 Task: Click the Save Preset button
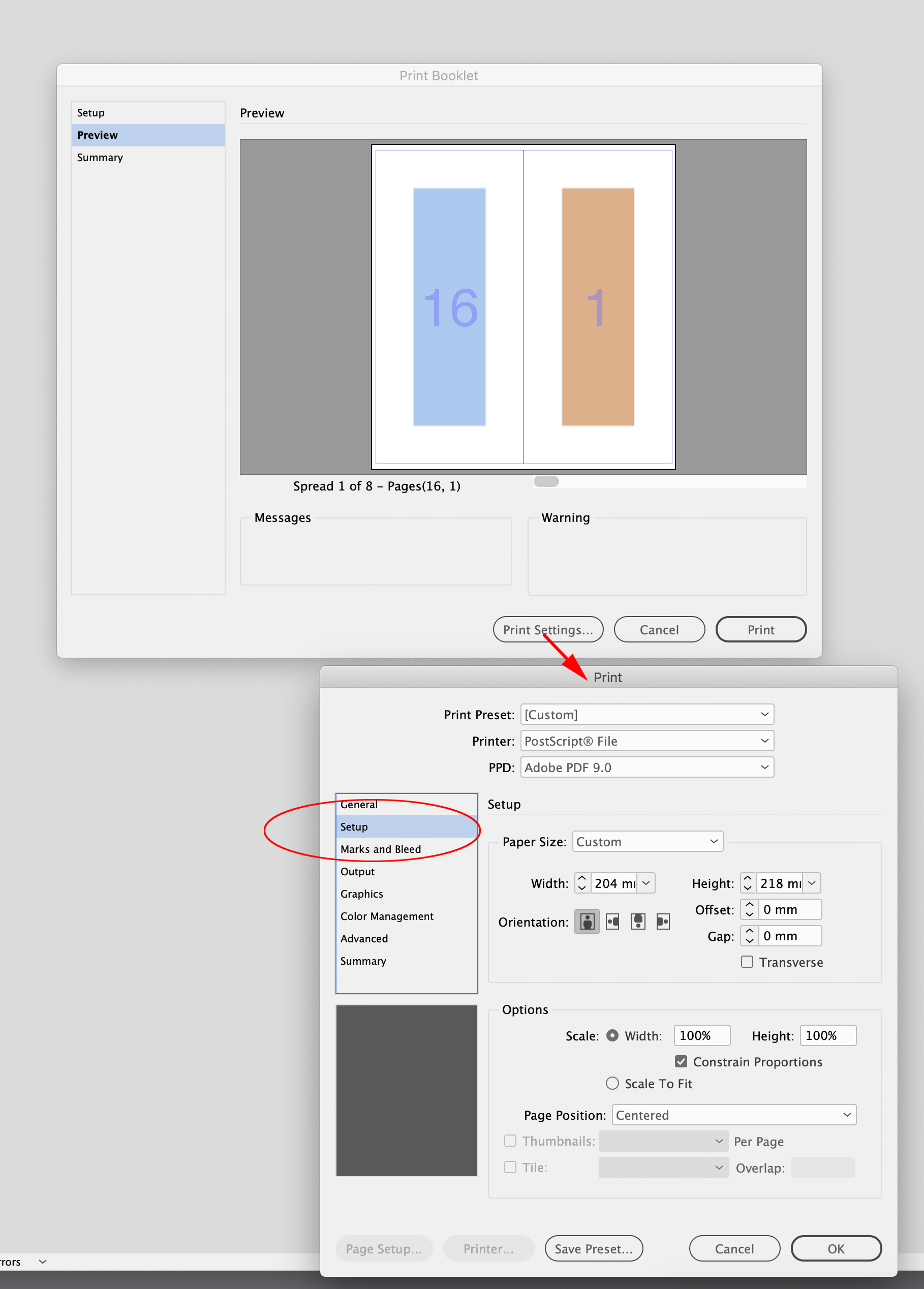(593, 1248)
